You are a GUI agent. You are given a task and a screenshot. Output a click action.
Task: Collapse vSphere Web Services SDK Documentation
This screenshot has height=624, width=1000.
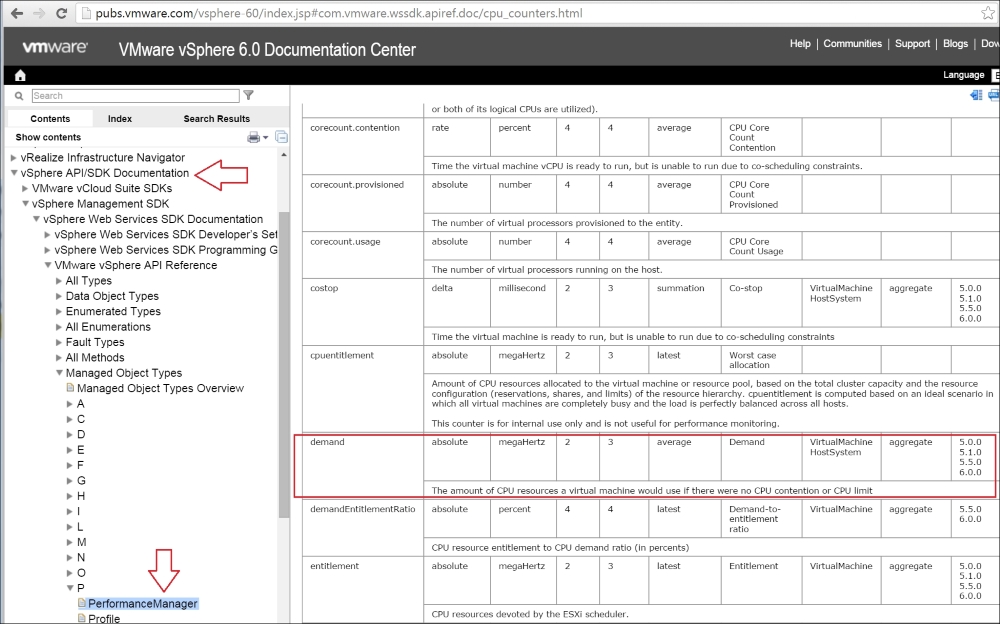click(36, 219)
